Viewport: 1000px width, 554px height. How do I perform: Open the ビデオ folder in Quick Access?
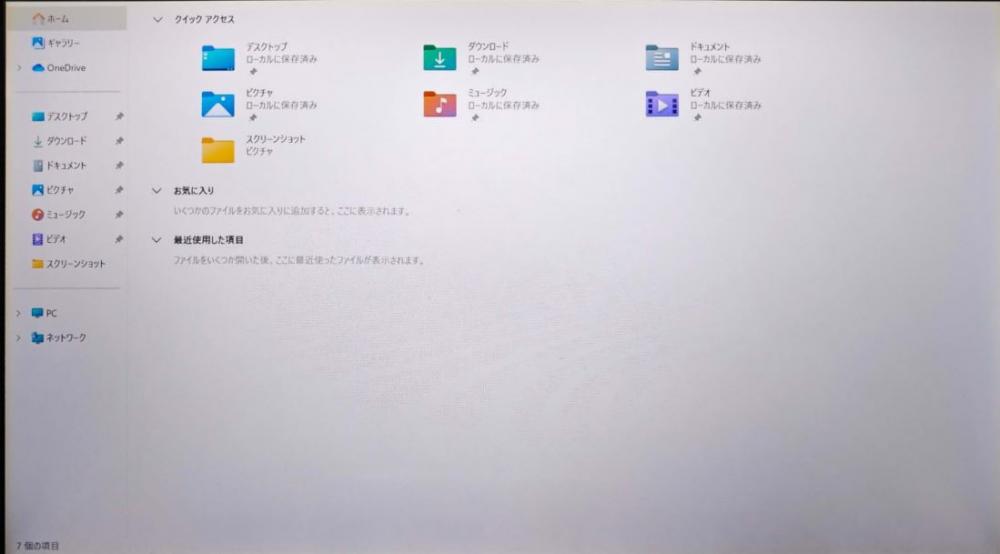[x=661, y=105]
